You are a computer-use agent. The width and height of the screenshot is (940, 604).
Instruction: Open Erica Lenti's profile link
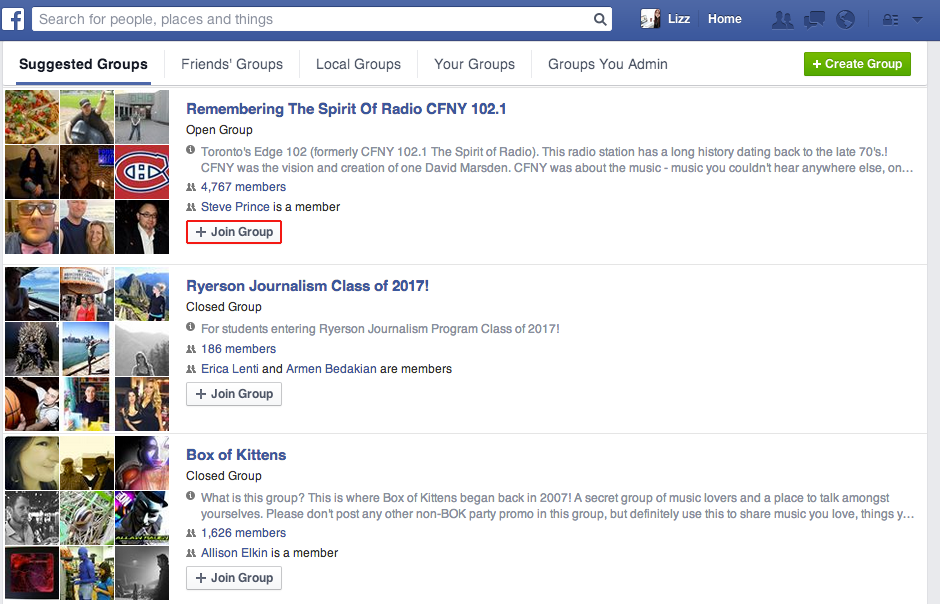pyautogui.click(x=230, y=369)
